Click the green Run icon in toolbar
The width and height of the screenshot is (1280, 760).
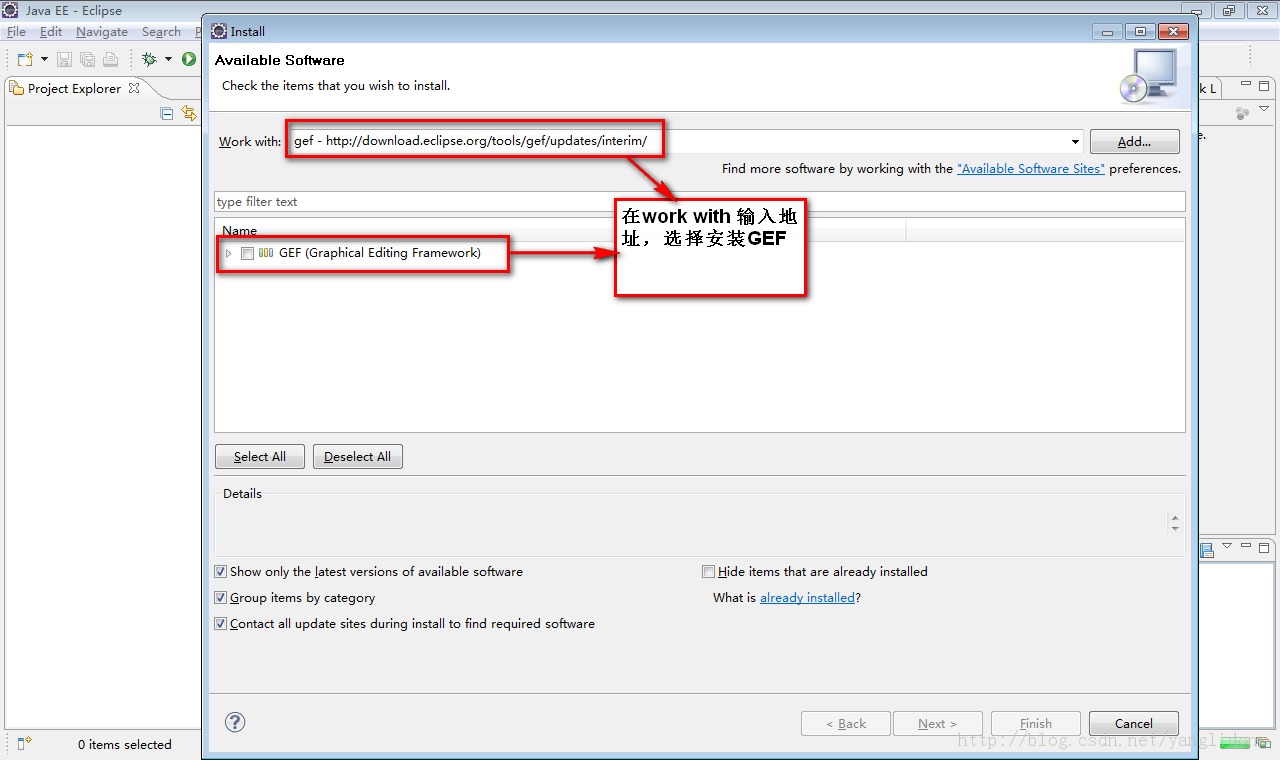click(188, 60)
